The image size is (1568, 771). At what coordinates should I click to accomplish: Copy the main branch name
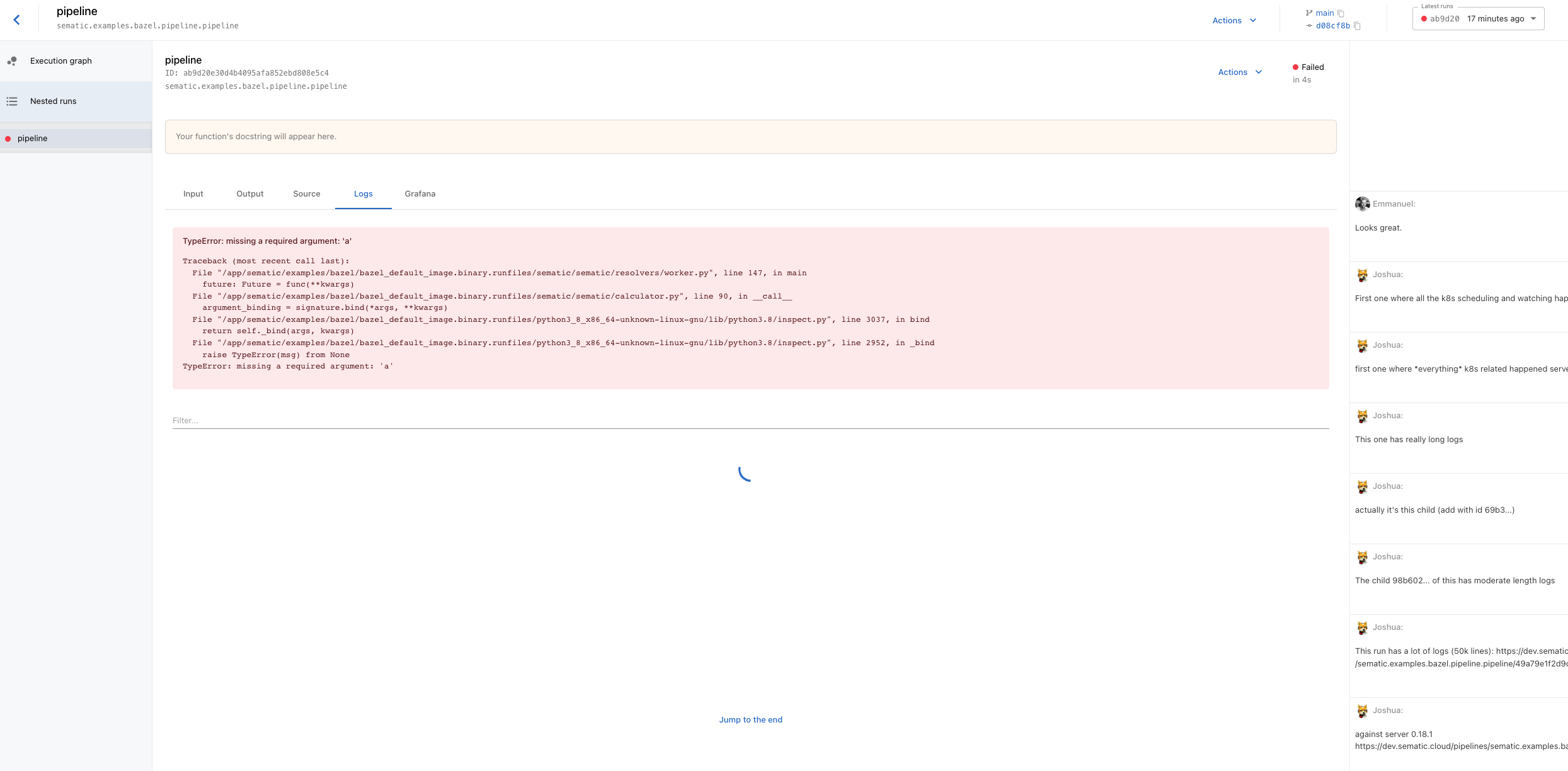(x=1341, y=13)
